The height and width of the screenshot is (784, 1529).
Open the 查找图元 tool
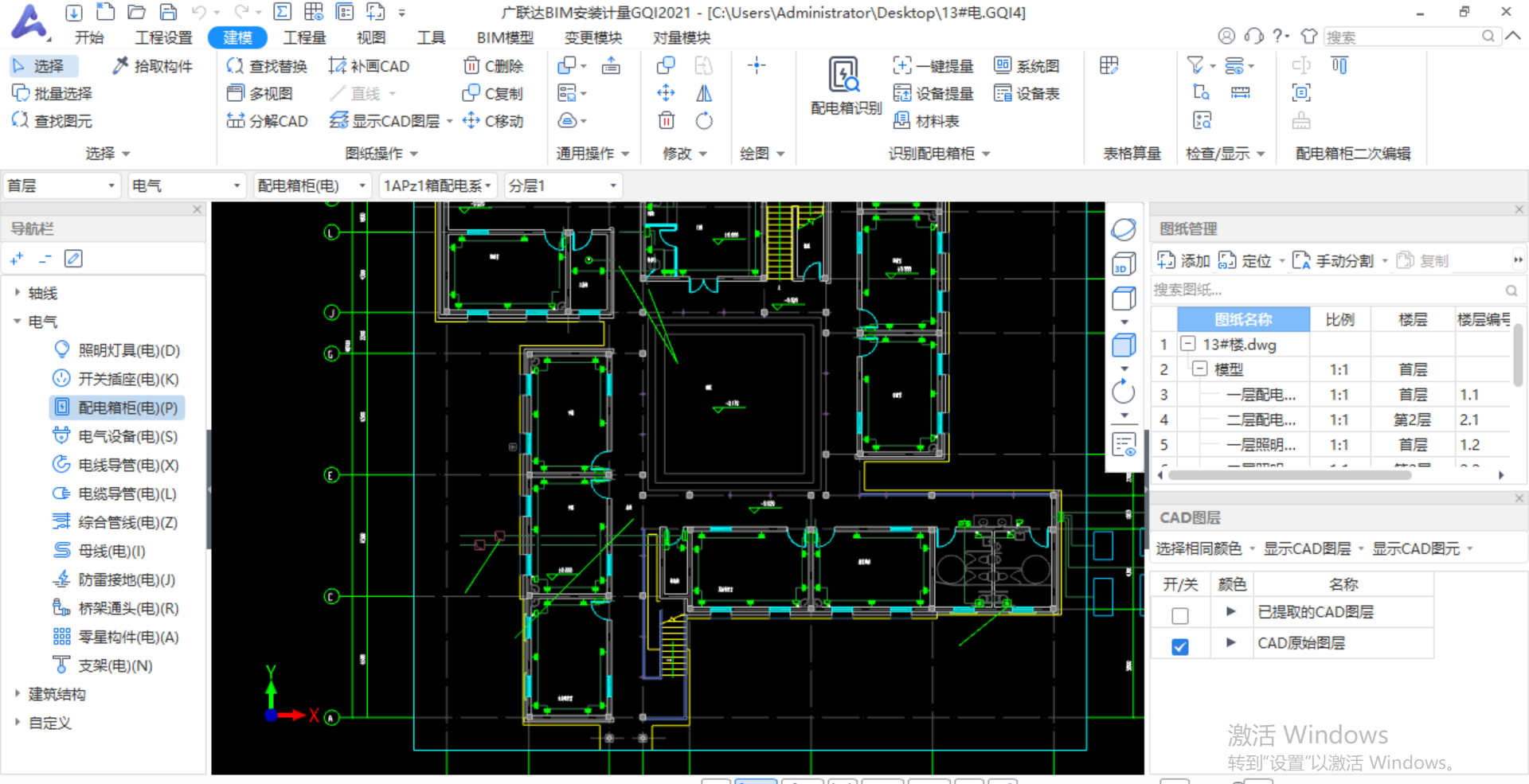click(53, 121)
